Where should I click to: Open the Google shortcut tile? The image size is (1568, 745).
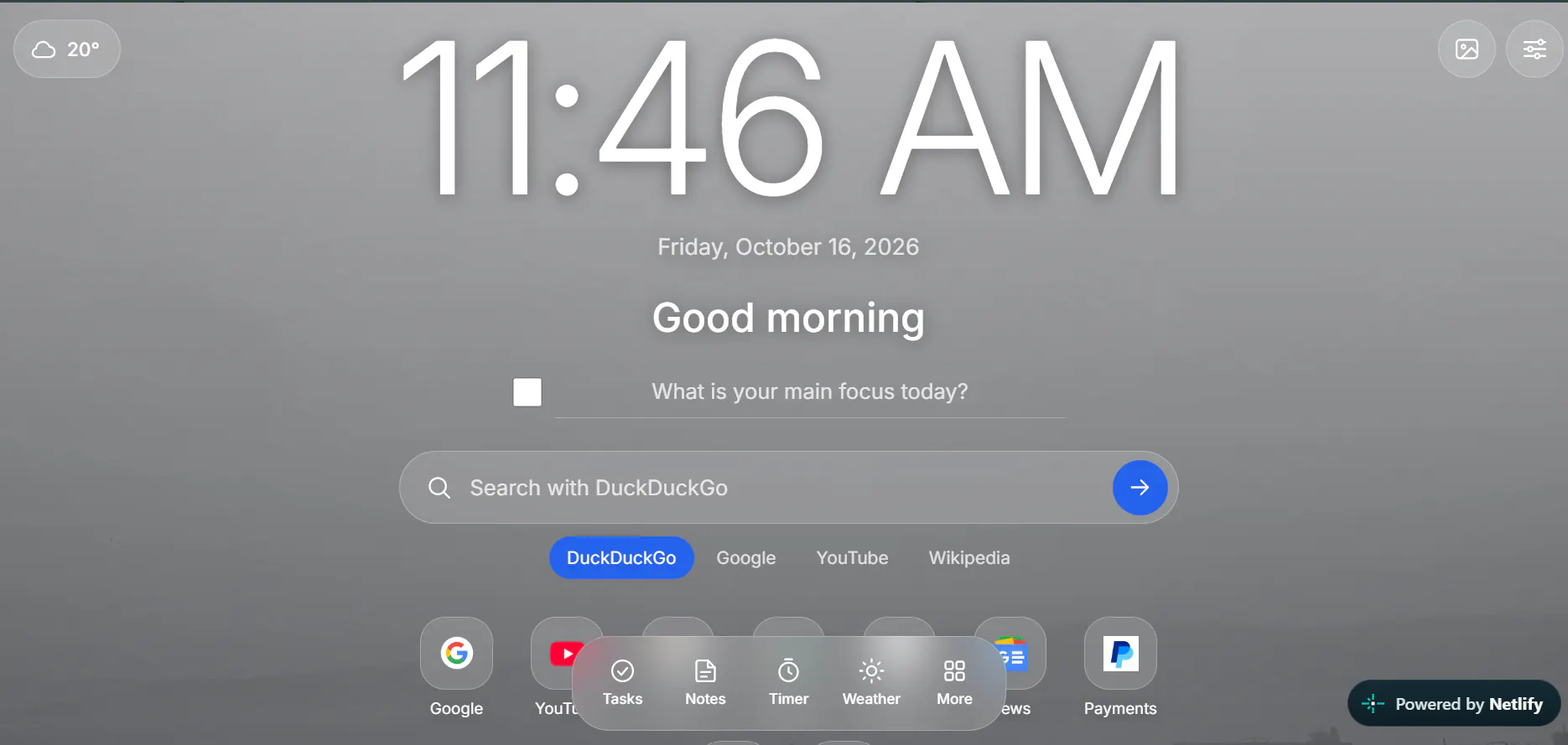pos(456,654)
